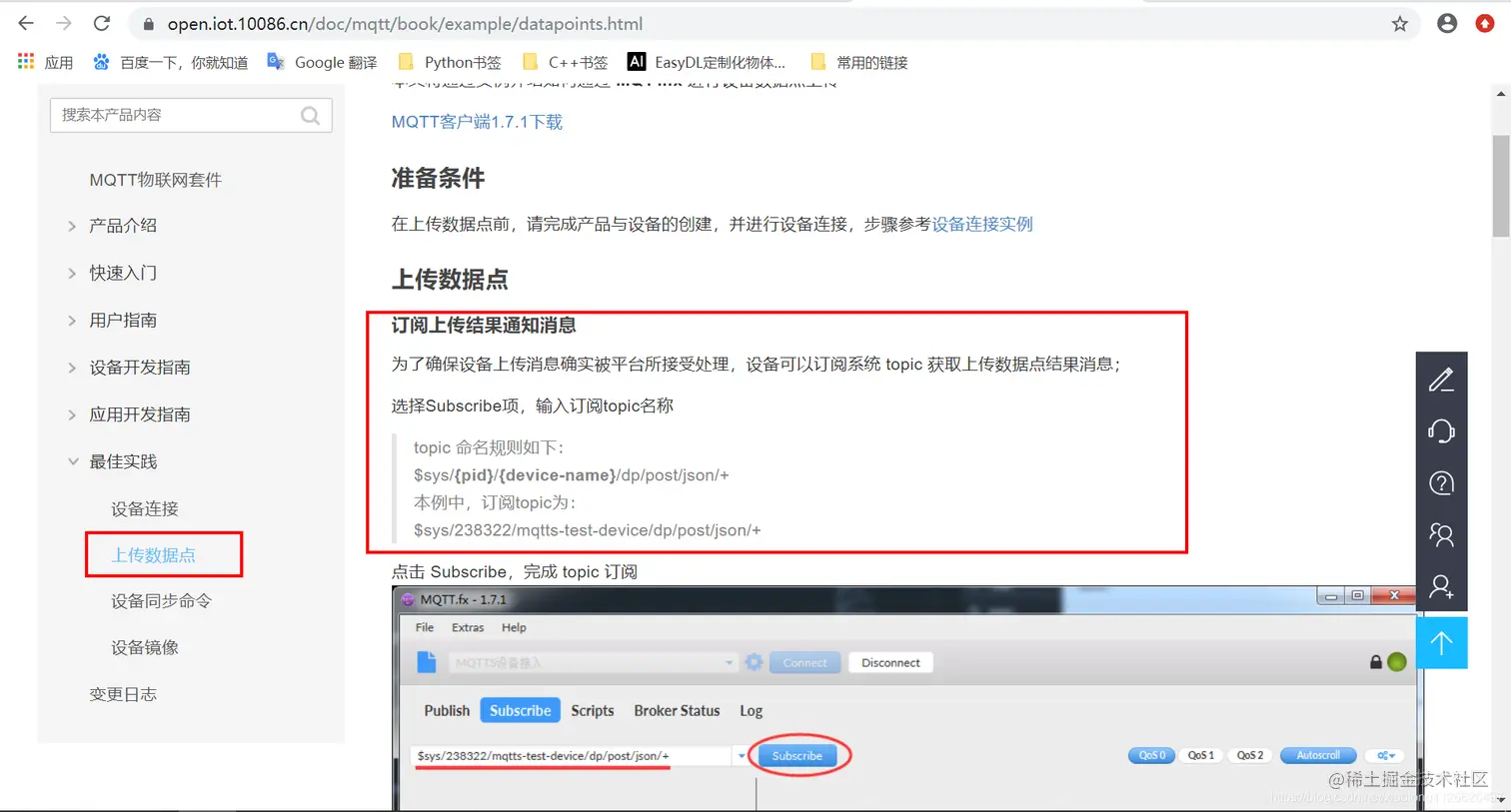Viewport: 1511px width, 812px height.
Task: Click the Connect button in MQTT.fx
Action: (x=804, y=663)
